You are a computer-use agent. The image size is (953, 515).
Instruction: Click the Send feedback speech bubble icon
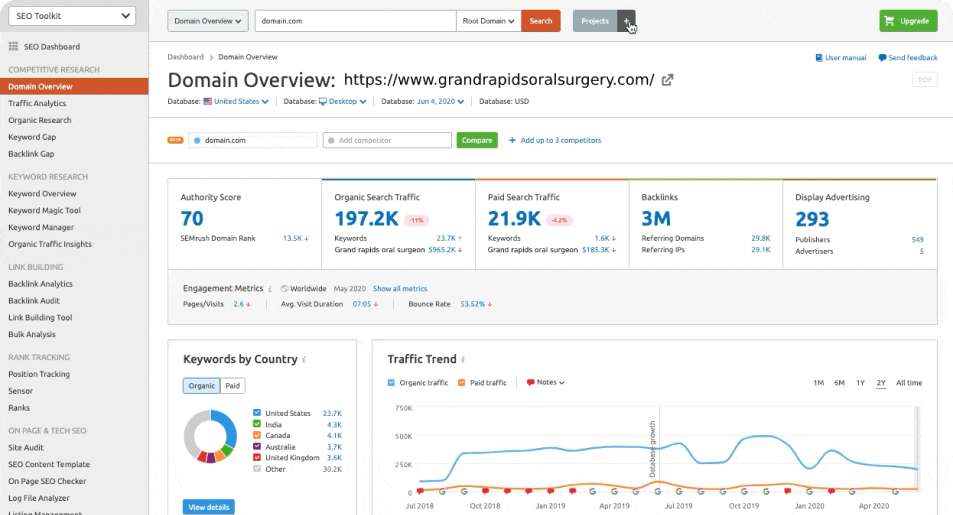[x=882, y=58]
